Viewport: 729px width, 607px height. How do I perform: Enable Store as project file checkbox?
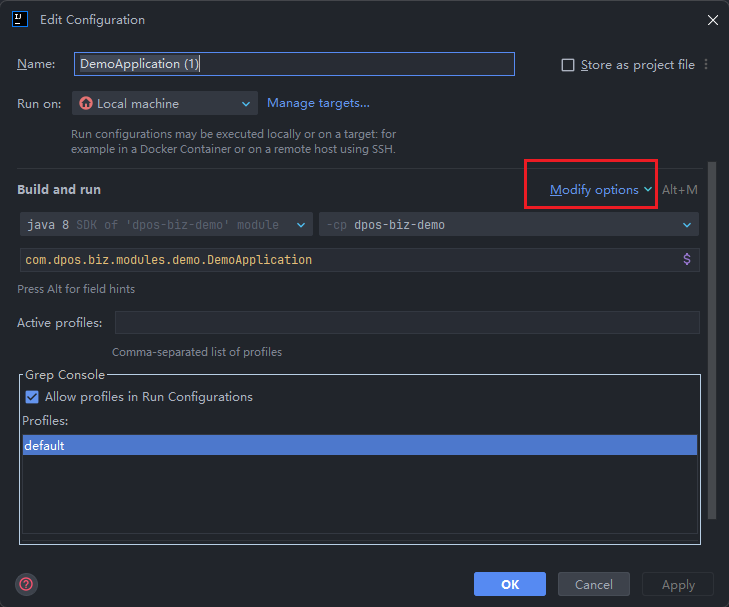[x=568, y=65]
